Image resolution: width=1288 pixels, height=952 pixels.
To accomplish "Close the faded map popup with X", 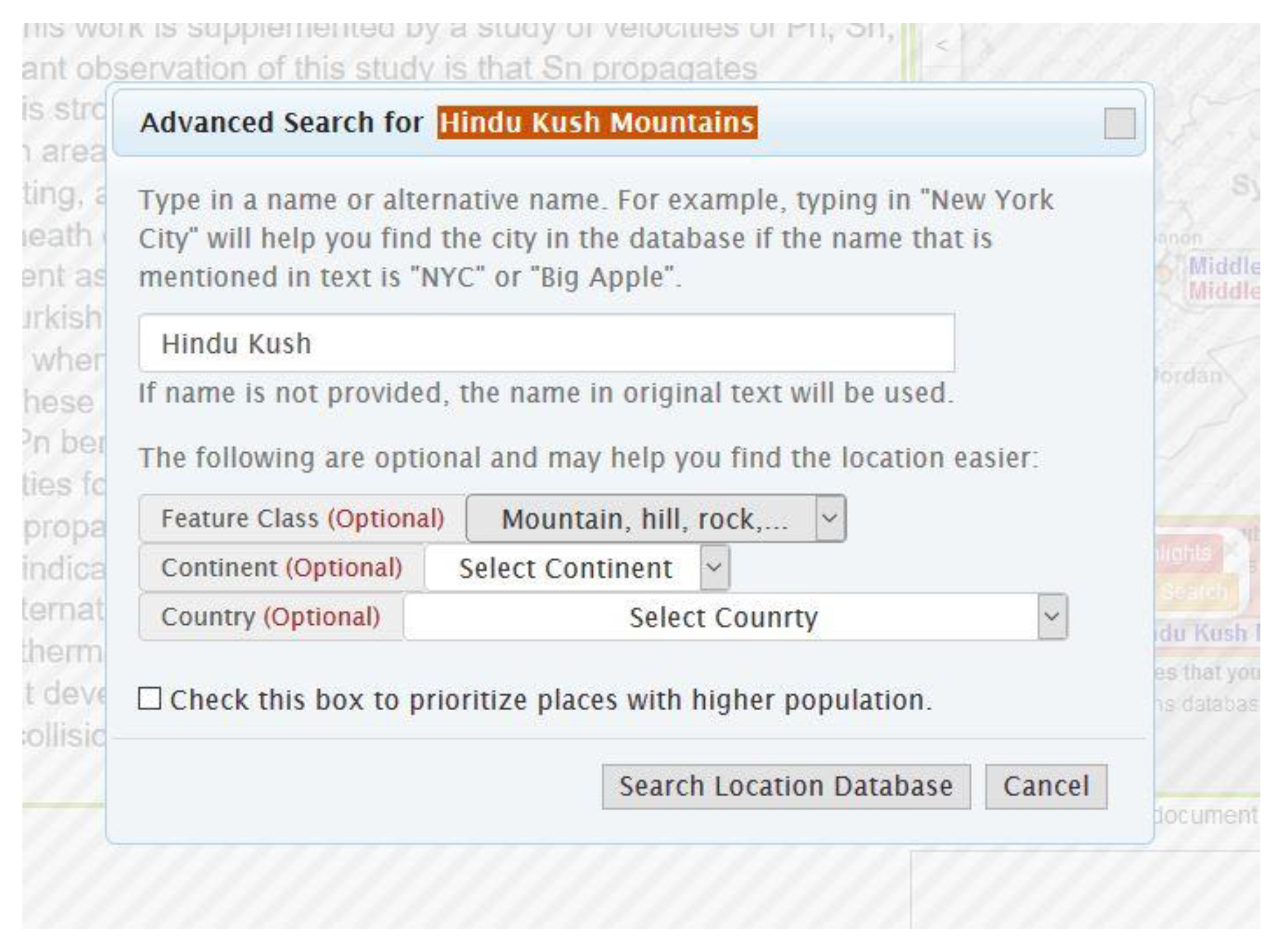I will pos(1233,549).
